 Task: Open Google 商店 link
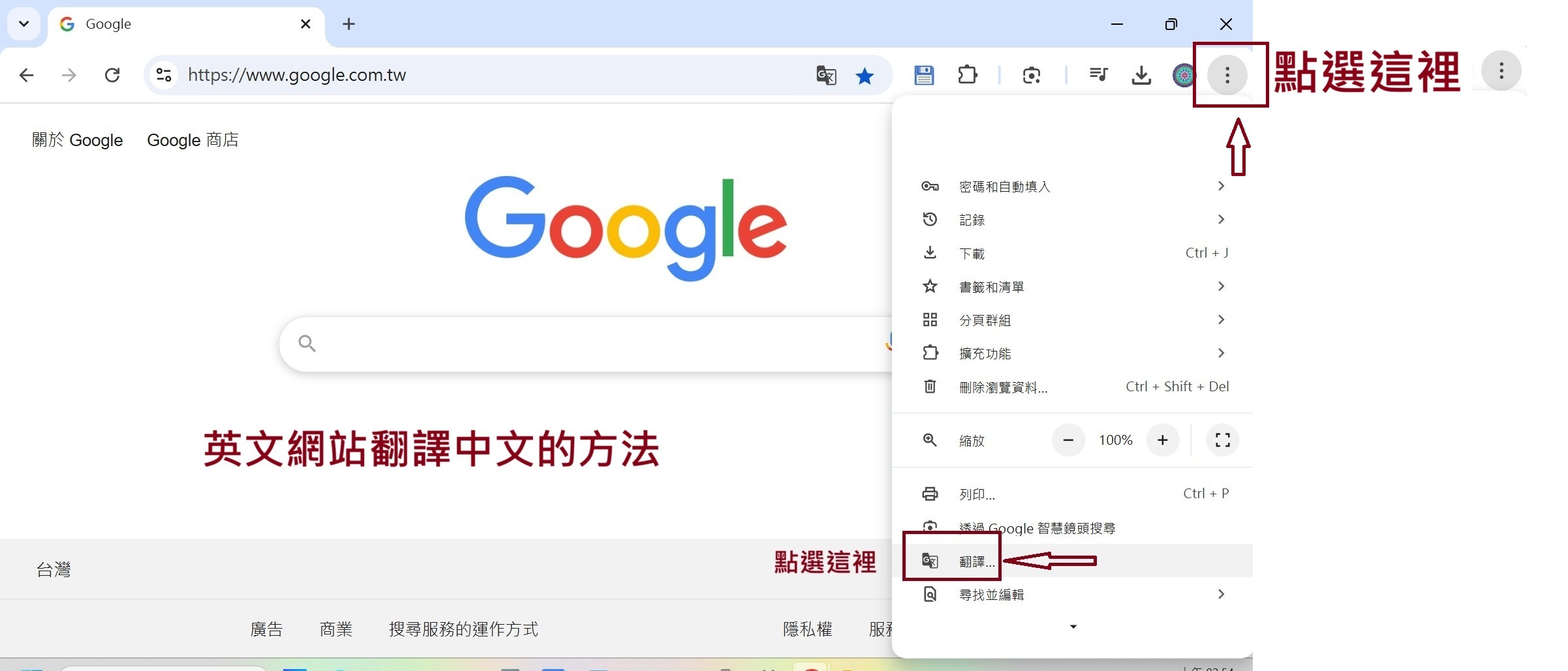pyautogui.click(x=192, y=140)
